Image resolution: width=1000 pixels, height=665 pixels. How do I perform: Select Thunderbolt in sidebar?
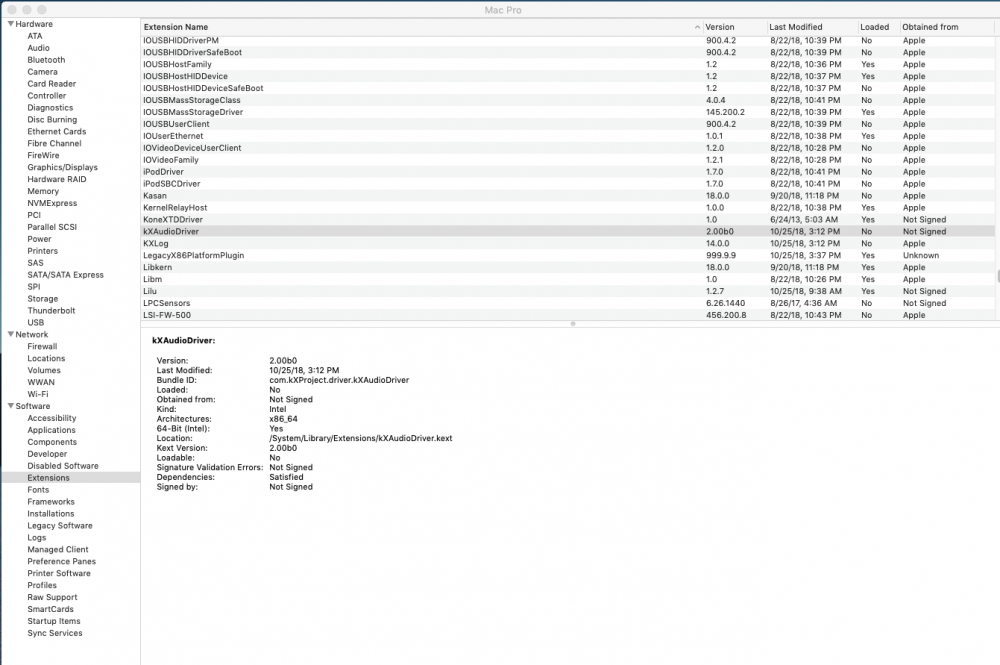point(51,311)
